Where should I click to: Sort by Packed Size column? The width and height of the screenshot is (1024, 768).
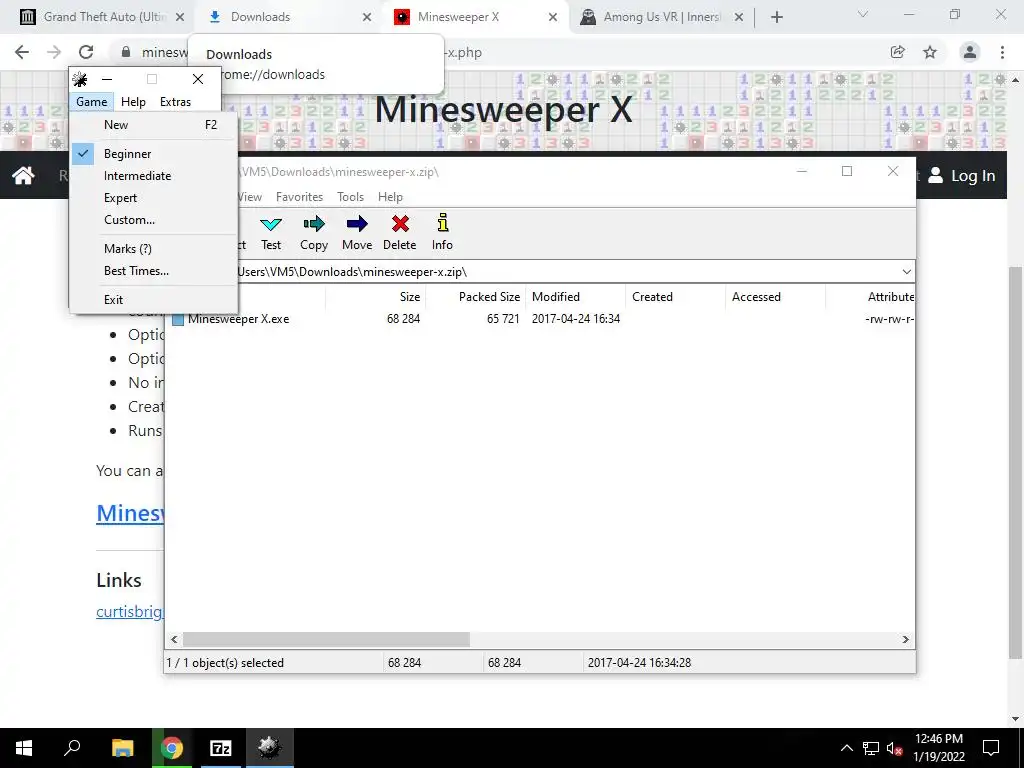[476, 297]
